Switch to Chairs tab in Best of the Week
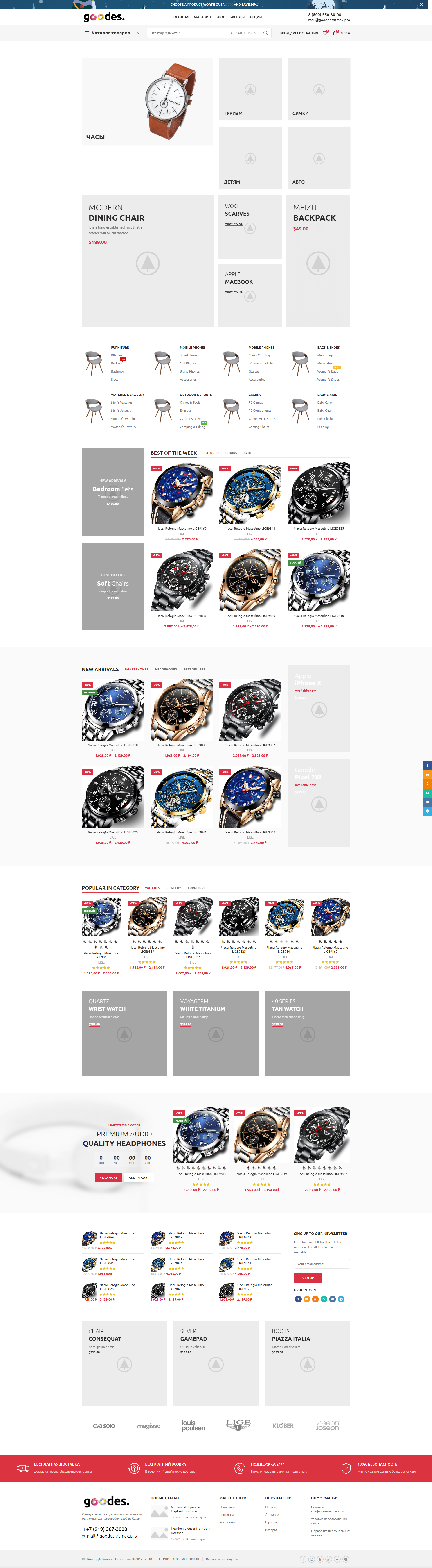The width and height of the screenshot is (432, 1568). click(x=231, y=453)
